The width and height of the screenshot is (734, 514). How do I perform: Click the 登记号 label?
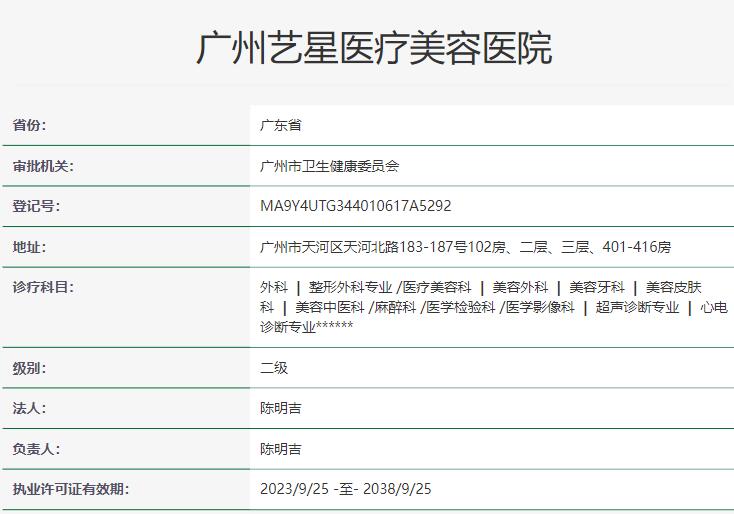pos(36,206)
